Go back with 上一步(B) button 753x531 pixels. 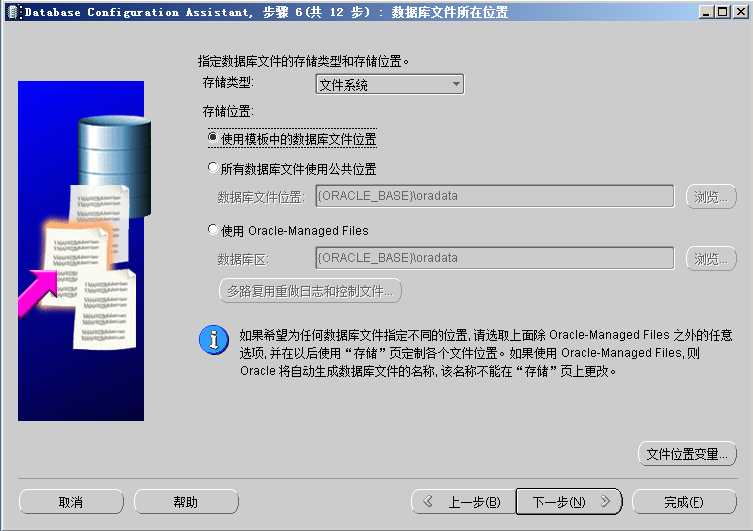click(463, 502)
